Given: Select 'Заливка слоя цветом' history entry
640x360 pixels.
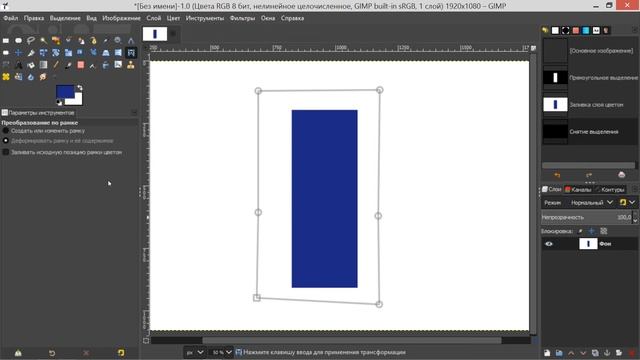Looking at the screenshot, I should point(590,104).
